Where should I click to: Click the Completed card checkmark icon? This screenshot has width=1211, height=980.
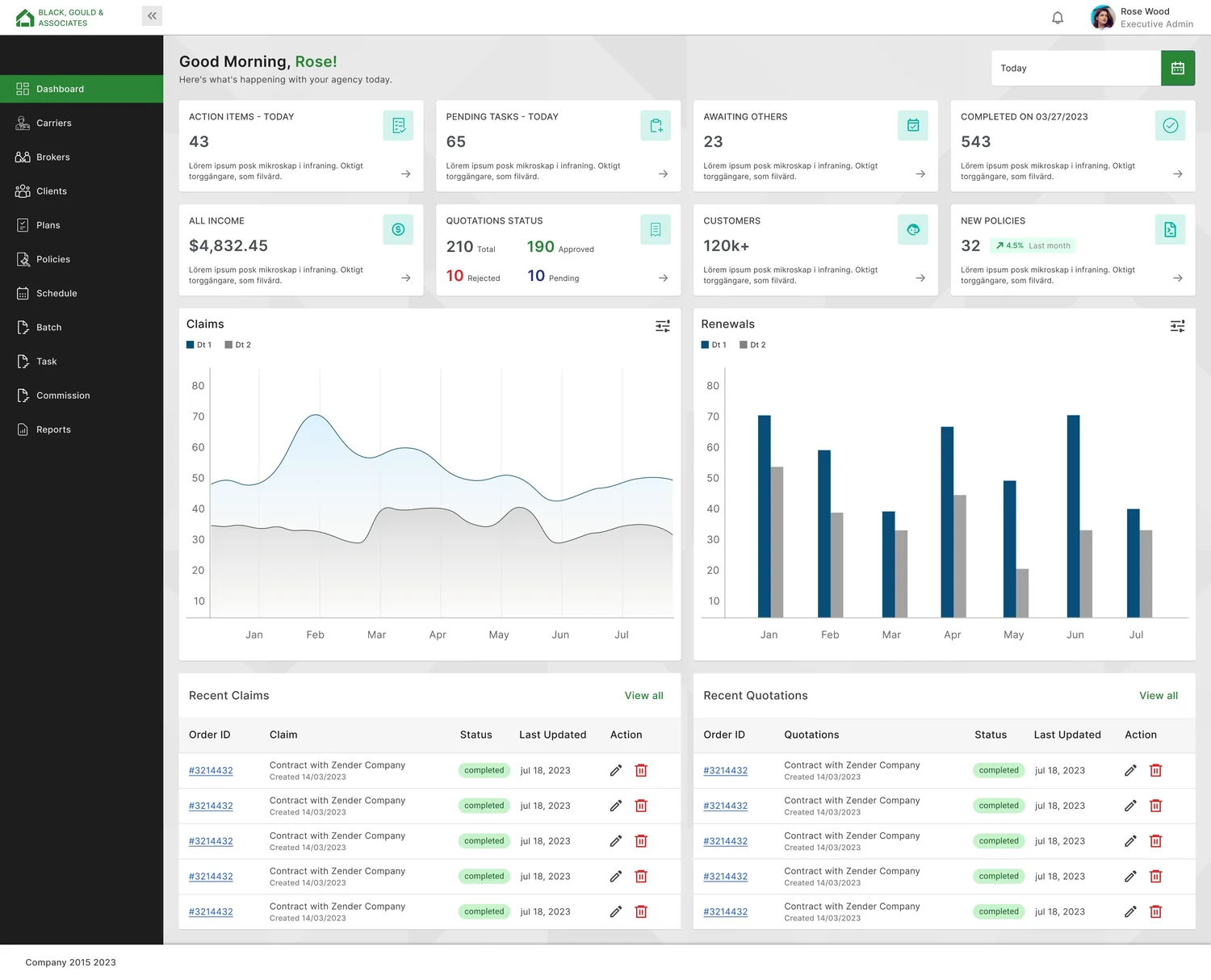tap(1171, 125)
